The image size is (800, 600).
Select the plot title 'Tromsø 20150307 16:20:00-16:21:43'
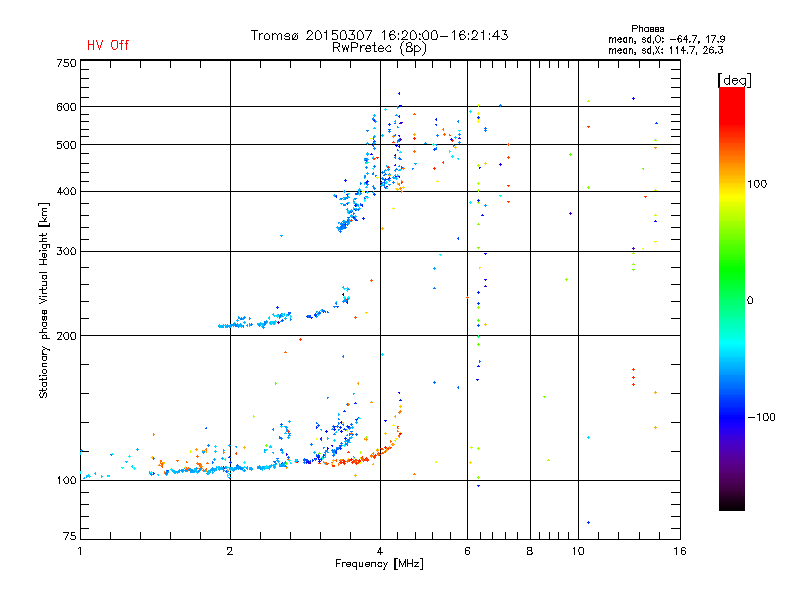pyautogui.click(x=379, y=35)
